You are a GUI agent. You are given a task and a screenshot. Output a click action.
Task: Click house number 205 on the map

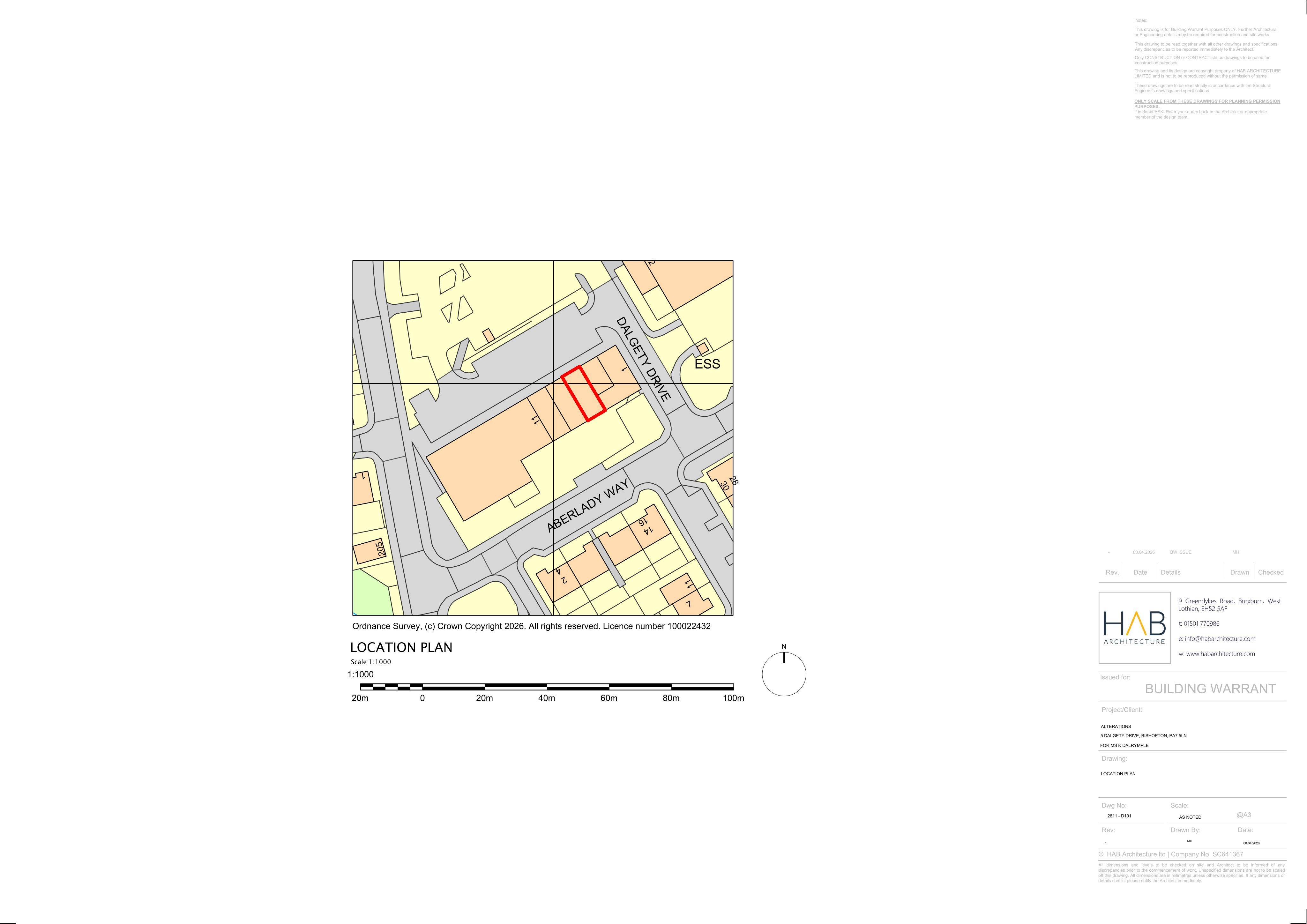pyautogui.click(x=380, y=549)
